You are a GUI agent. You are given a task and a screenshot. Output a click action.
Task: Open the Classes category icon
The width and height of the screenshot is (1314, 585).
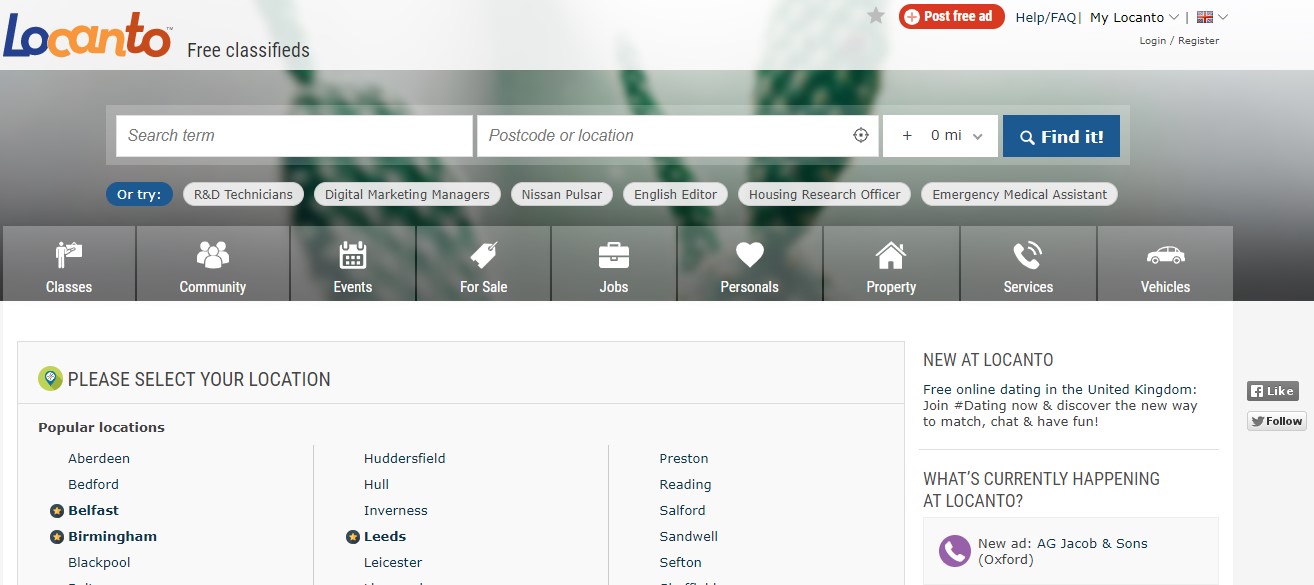point(69,256)
